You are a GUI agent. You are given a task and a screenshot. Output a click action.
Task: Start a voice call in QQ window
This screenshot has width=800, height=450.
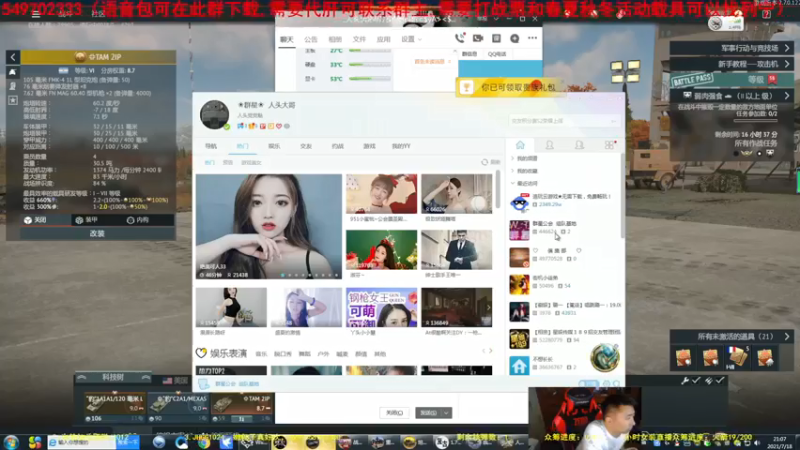[x=460, y=38]
